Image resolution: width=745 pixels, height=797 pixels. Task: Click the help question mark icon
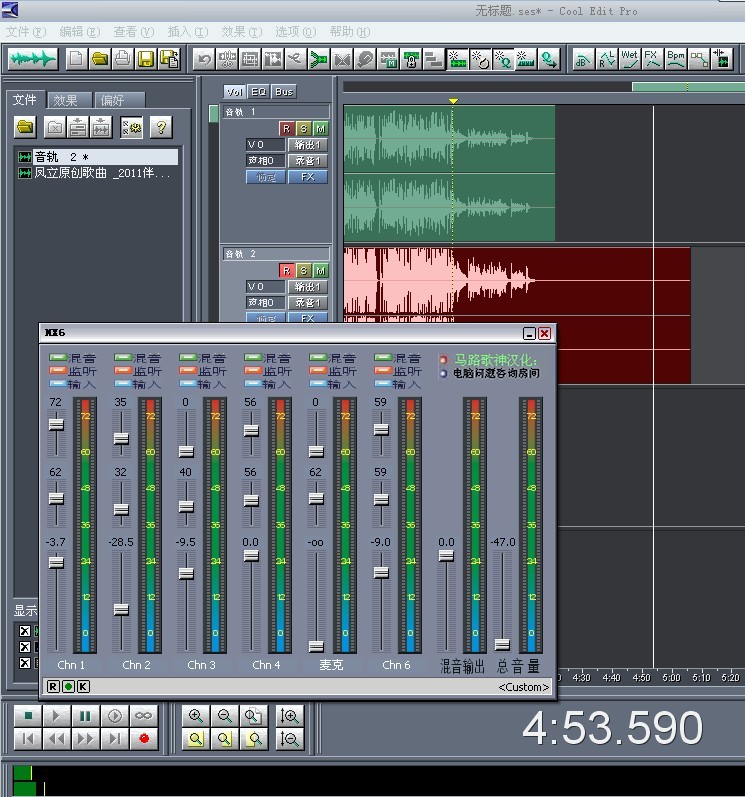point(160,127)
